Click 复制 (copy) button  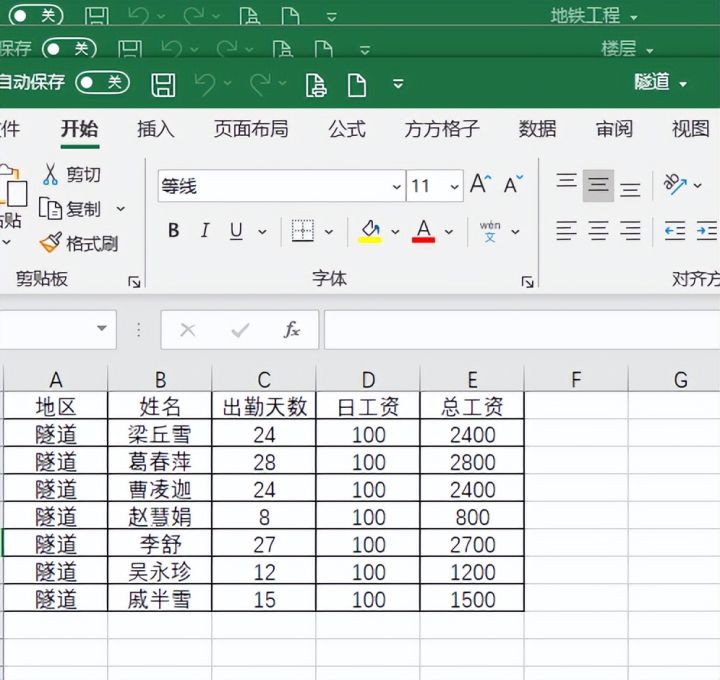70,209
